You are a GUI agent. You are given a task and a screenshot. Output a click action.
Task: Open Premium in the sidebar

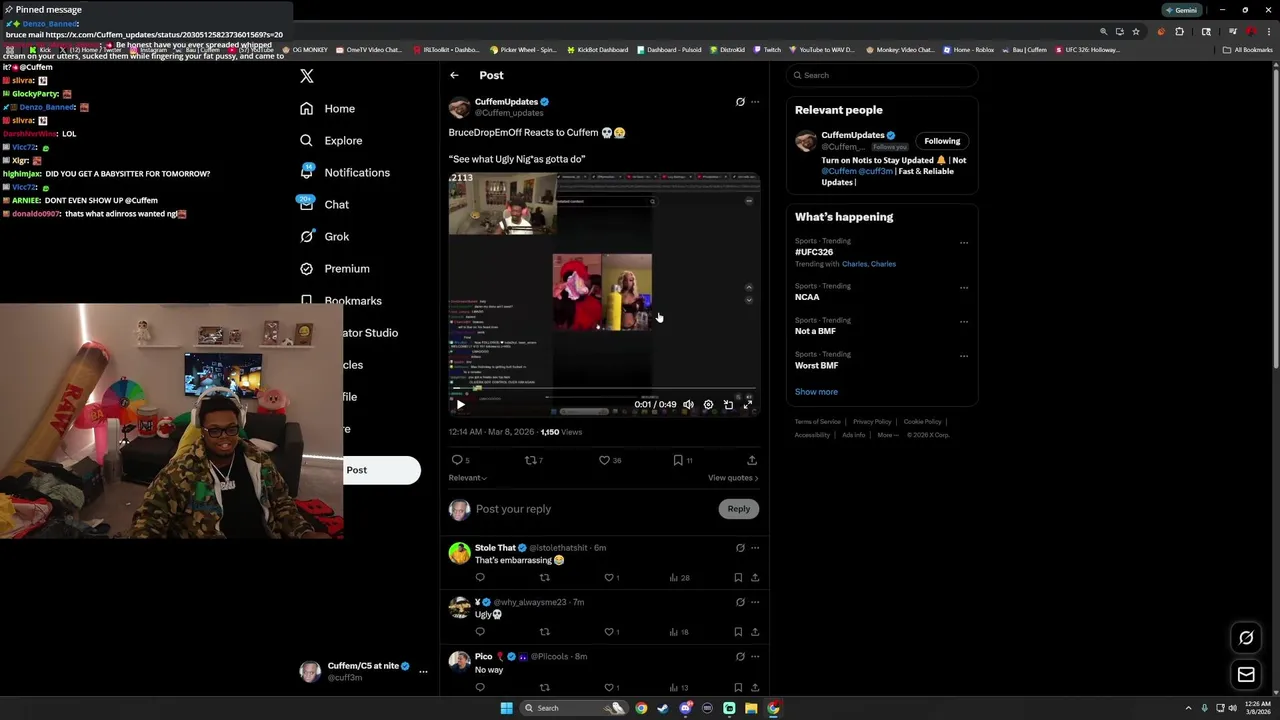(x=335, y=268)
